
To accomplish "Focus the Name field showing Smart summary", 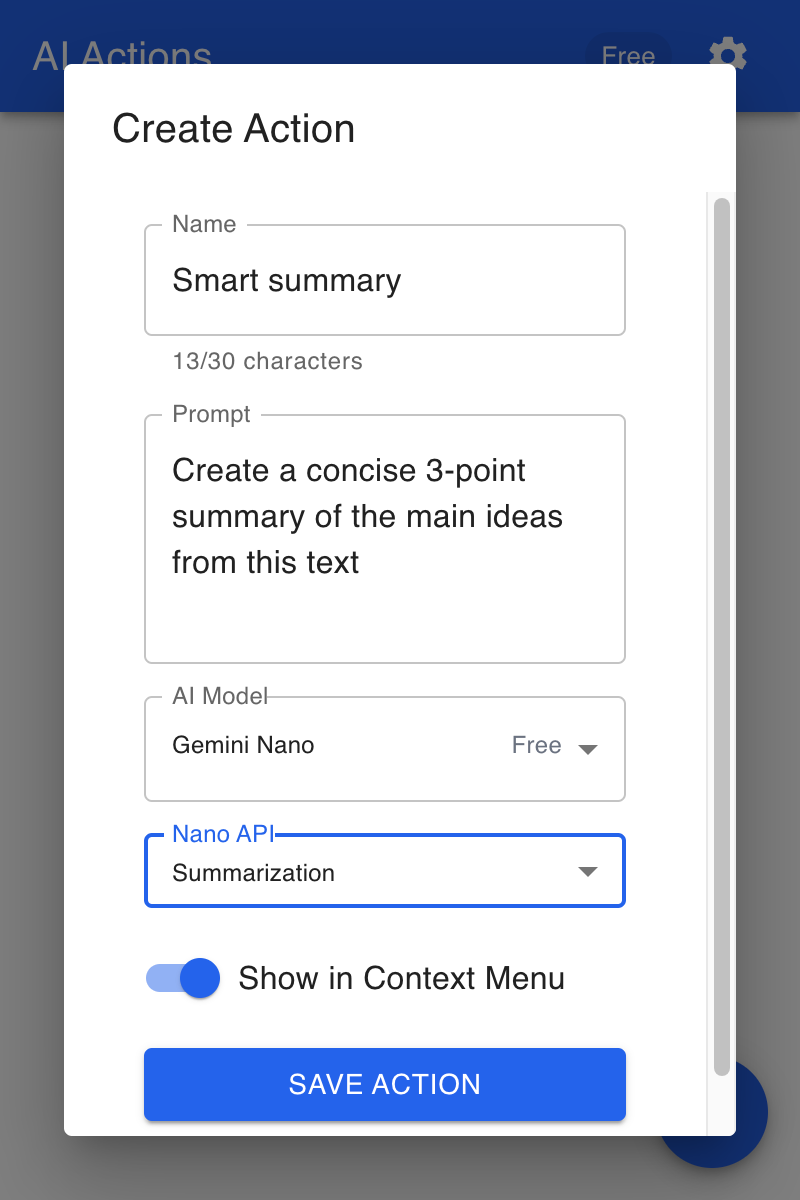I will (x=385, y=280).
